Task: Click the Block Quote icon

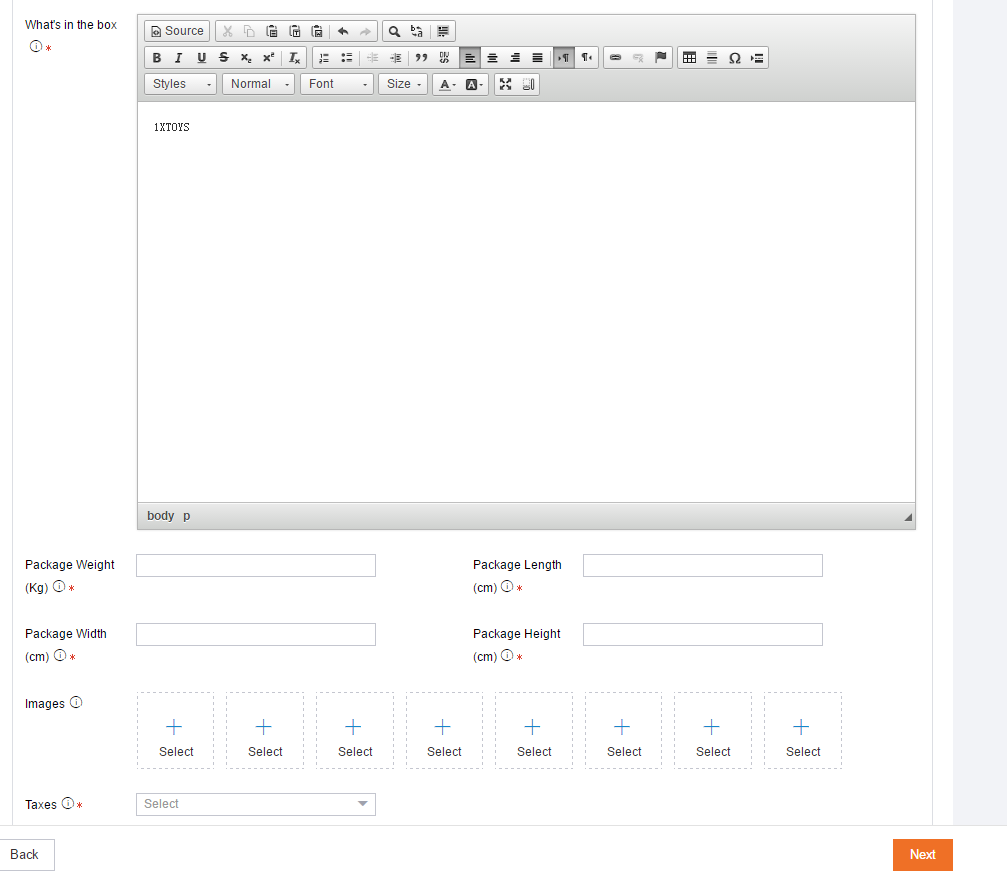Action: click(x=421, y=58)
